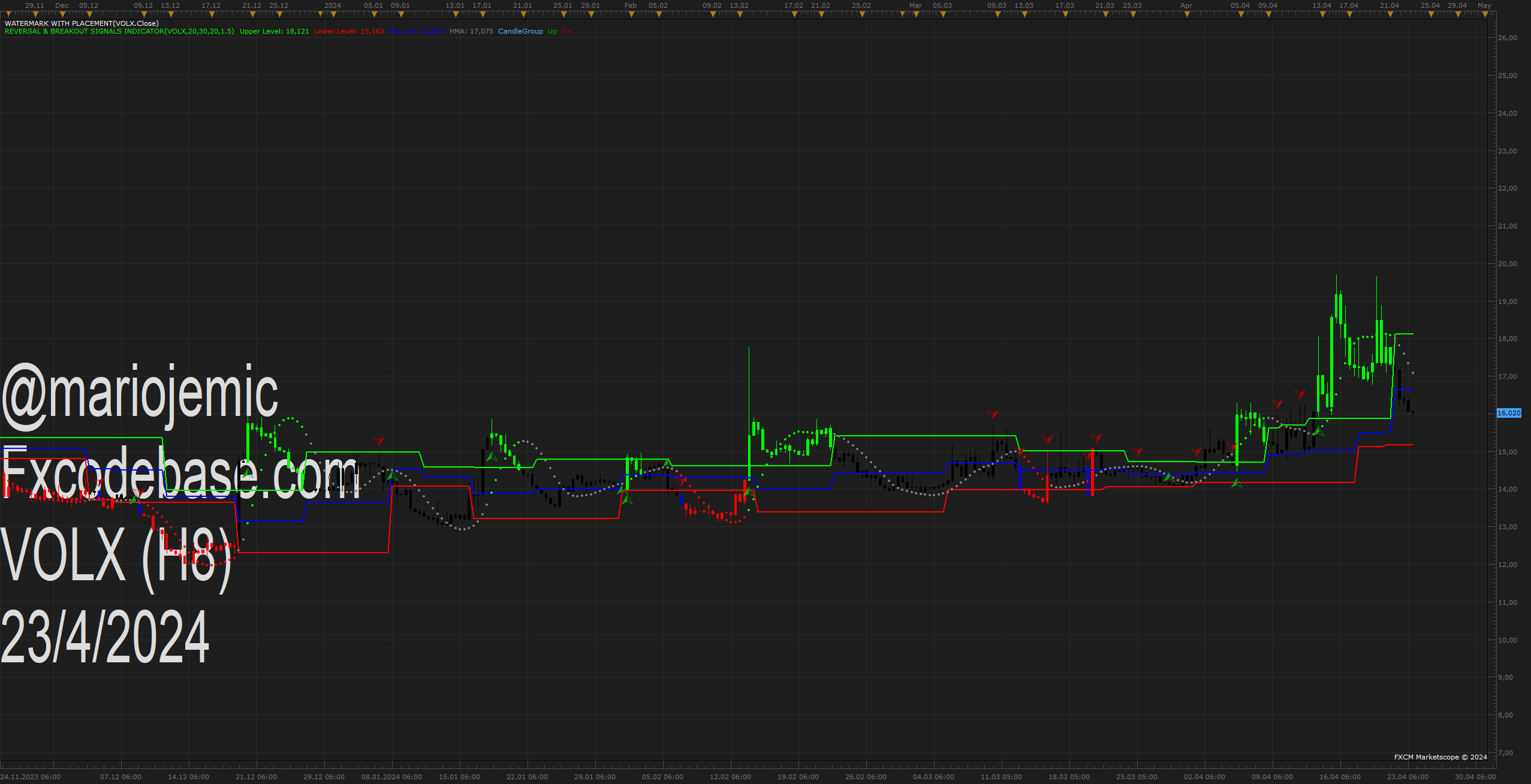Click the yellow marker under Mar
Viewport: 1531px width, 784px height.
[x=916, y=14]
